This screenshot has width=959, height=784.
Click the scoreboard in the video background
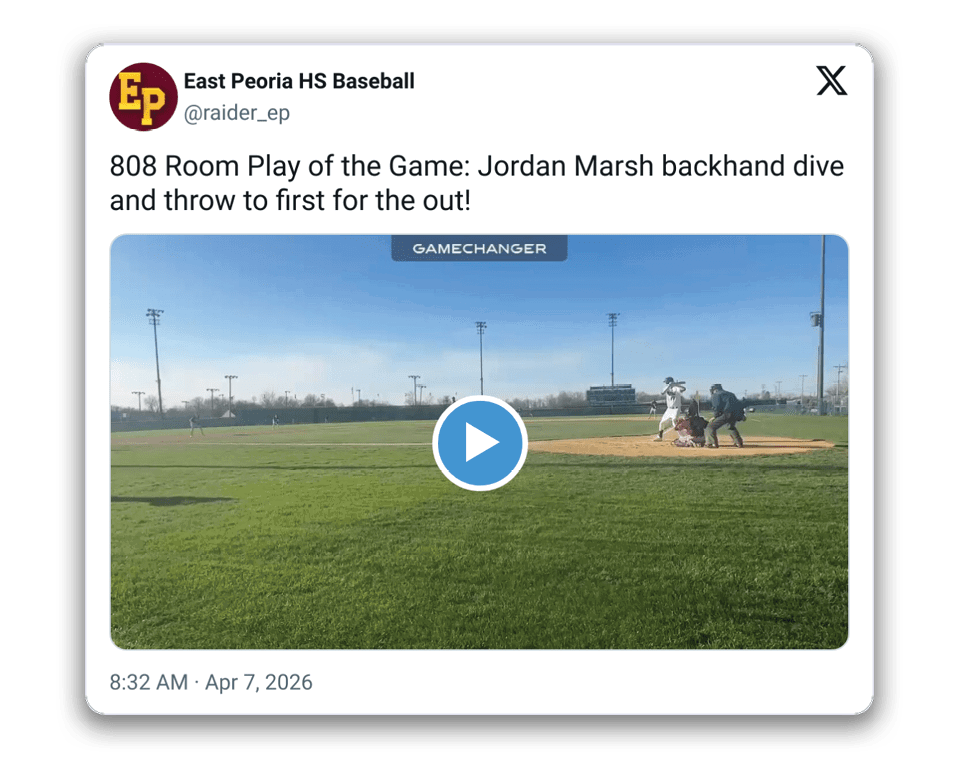[x=610, y=394]
